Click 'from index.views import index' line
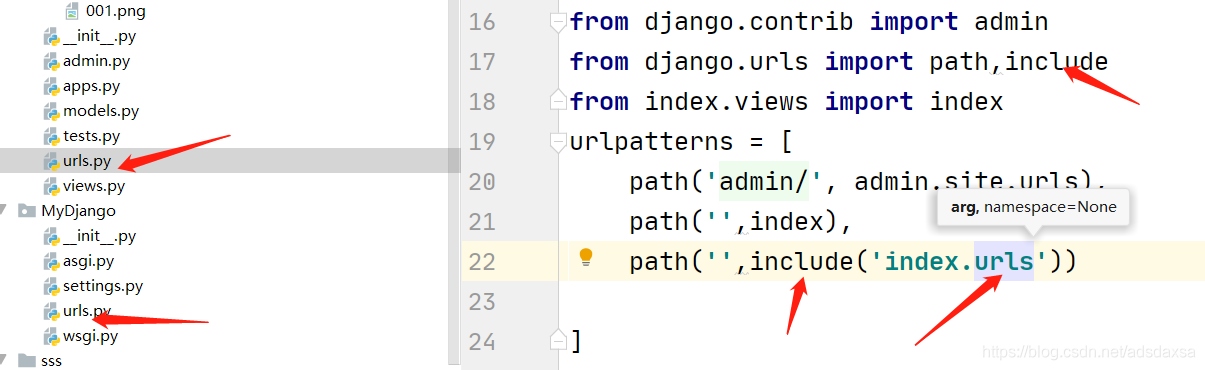The image size is (1205, 370). (x=786, y=102)
